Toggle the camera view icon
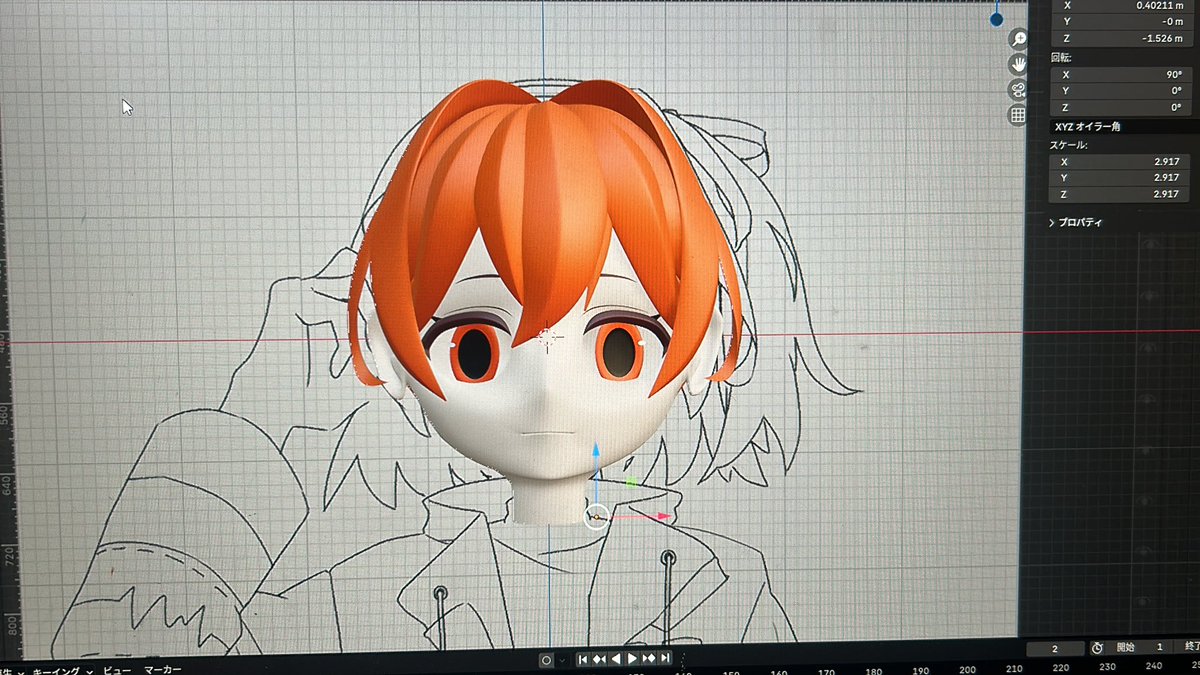Image resolution: width=1200 pixels, height=675 pixels. tap(1018, 88)
